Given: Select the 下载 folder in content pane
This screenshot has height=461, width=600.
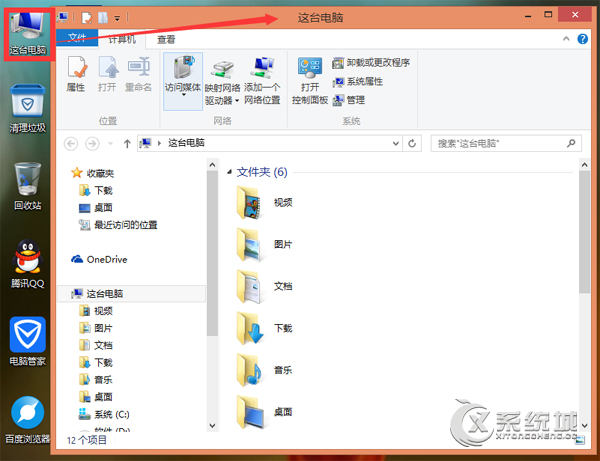Looking at the screenshot, I should 264,328.
